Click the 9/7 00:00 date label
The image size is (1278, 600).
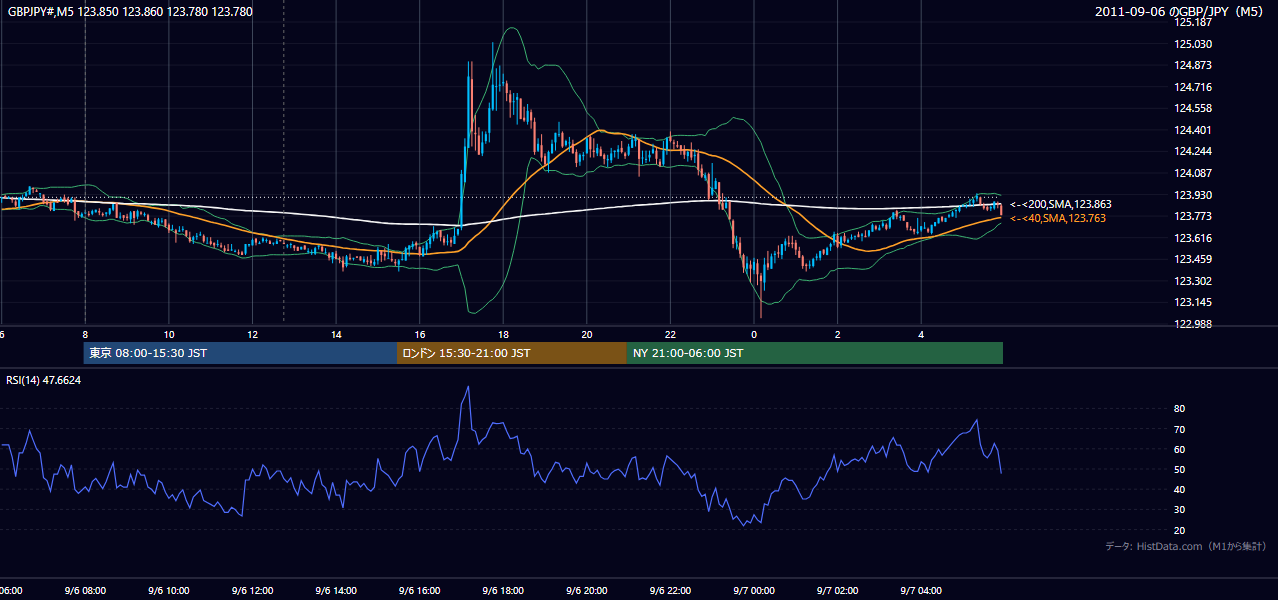point(755,591)
